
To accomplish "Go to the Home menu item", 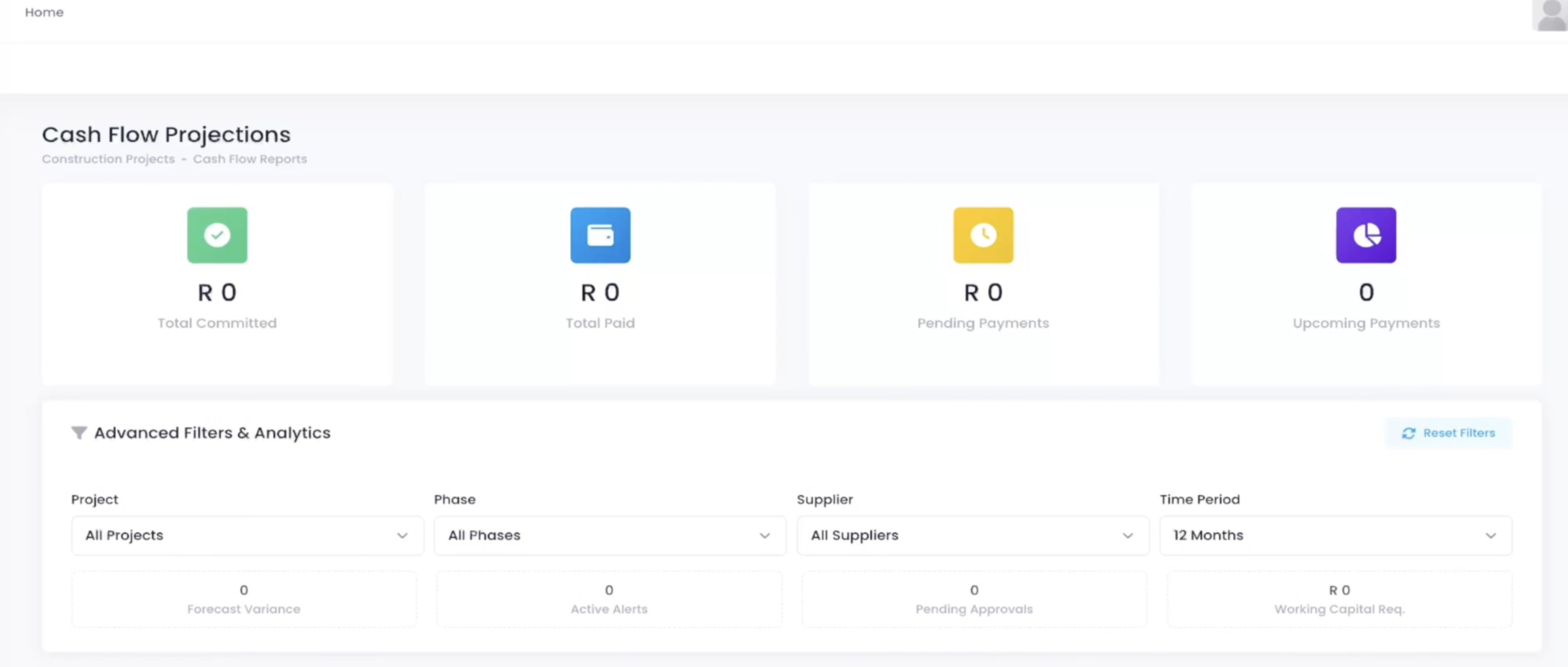I will (x=44, y=12).
